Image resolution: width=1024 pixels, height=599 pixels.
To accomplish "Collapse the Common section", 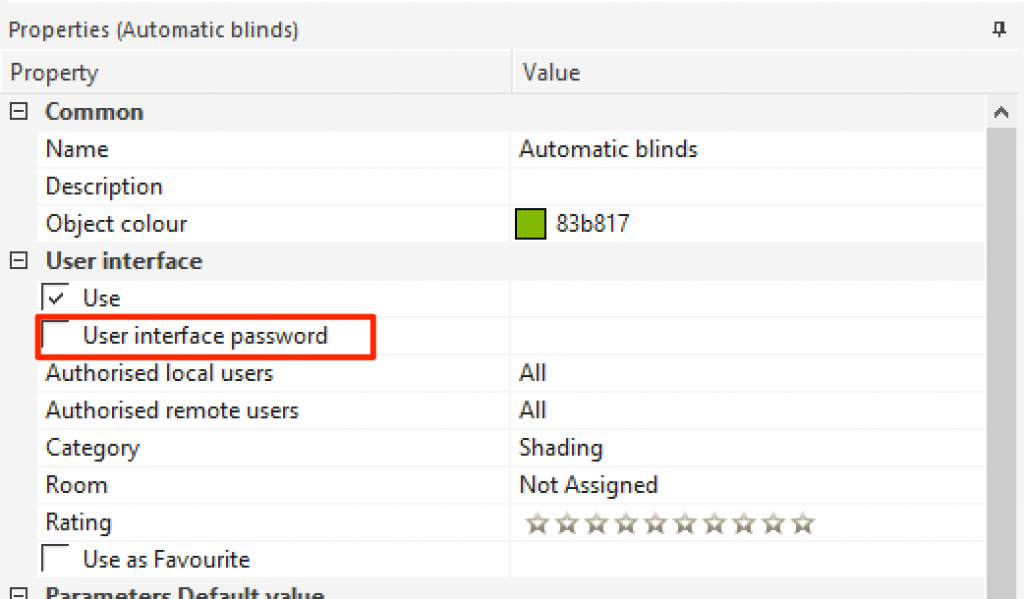I will tap(17, 112).
